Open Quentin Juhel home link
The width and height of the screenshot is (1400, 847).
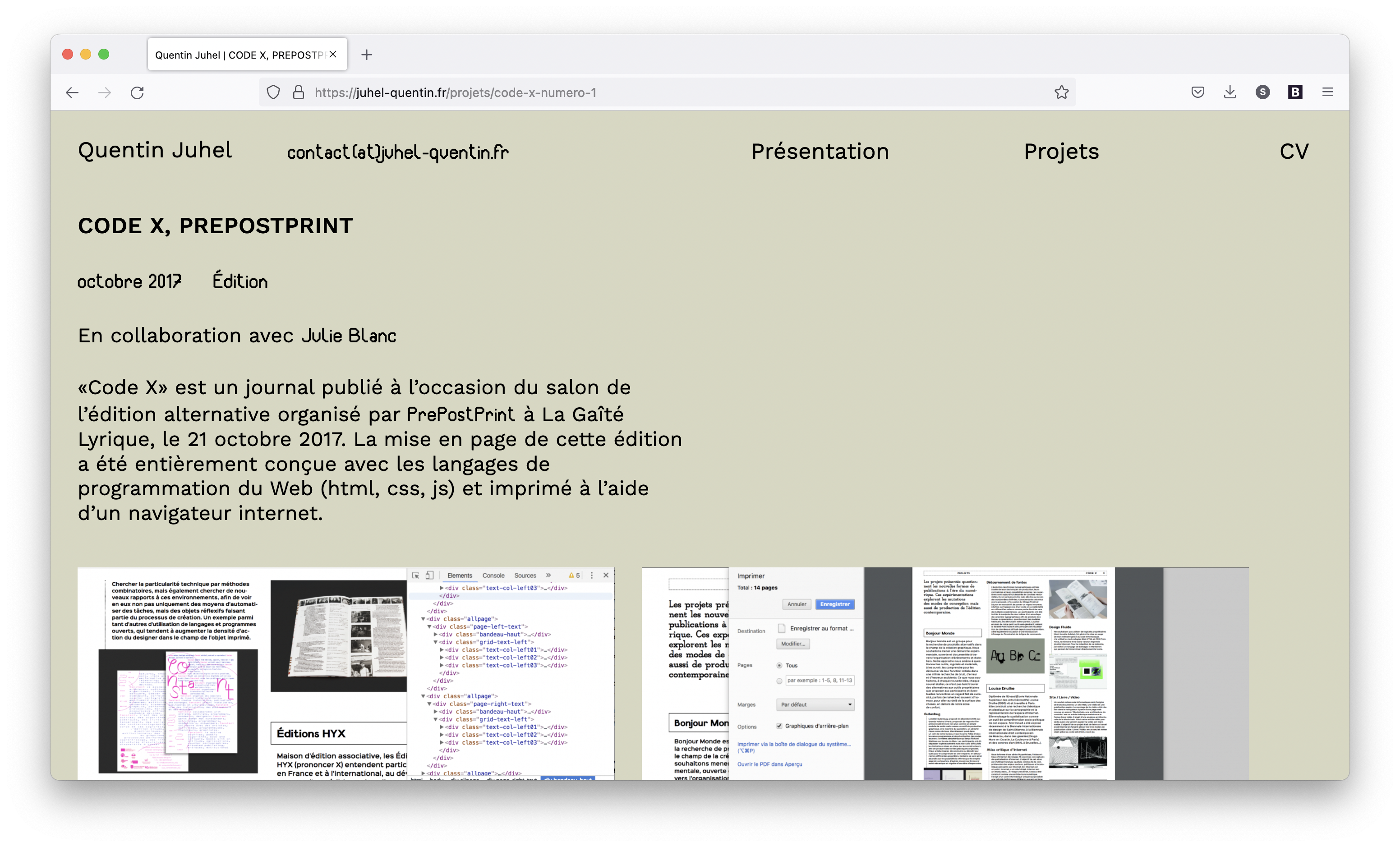coord(155,150)
